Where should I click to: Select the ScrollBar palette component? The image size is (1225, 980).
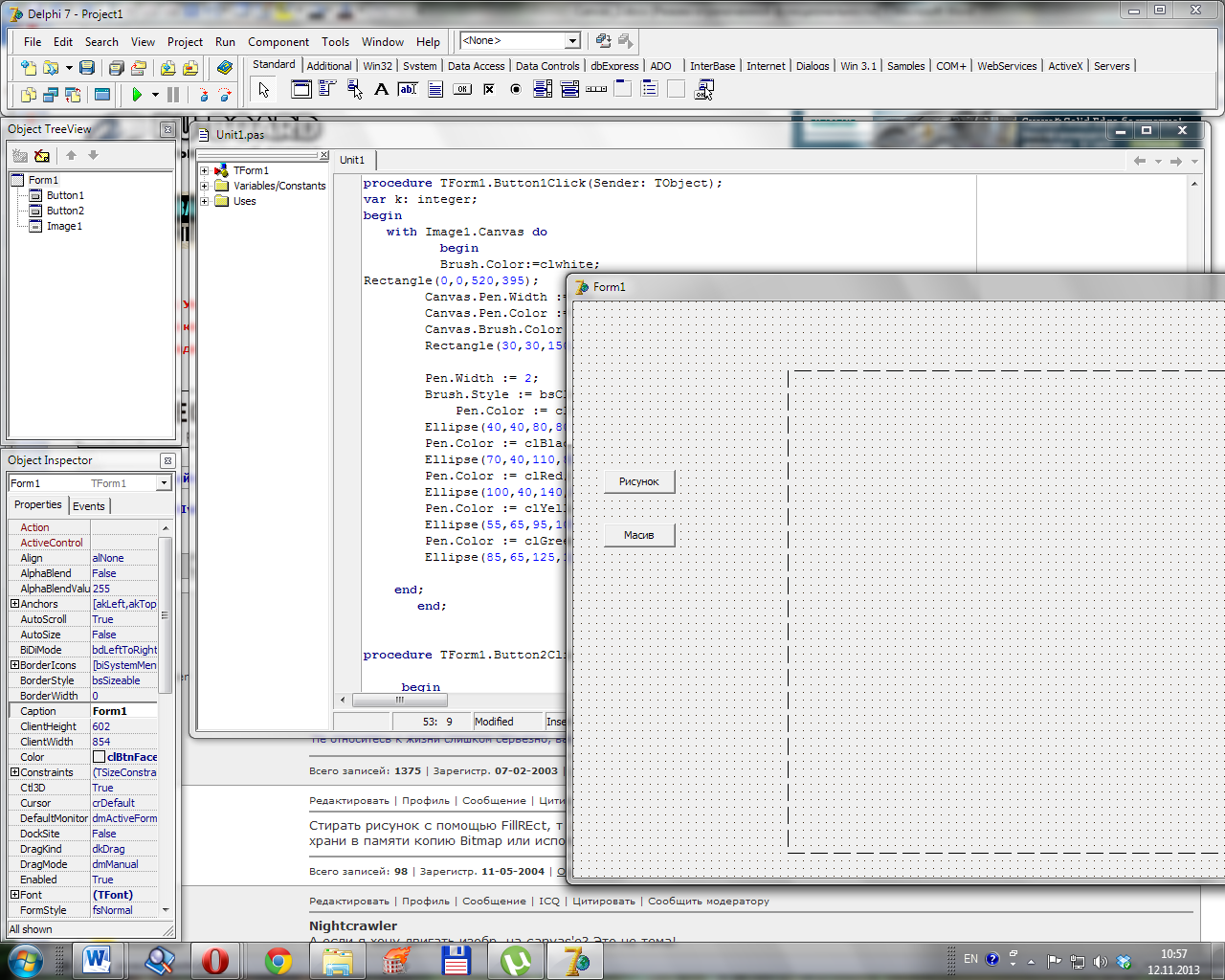point(596,89)
